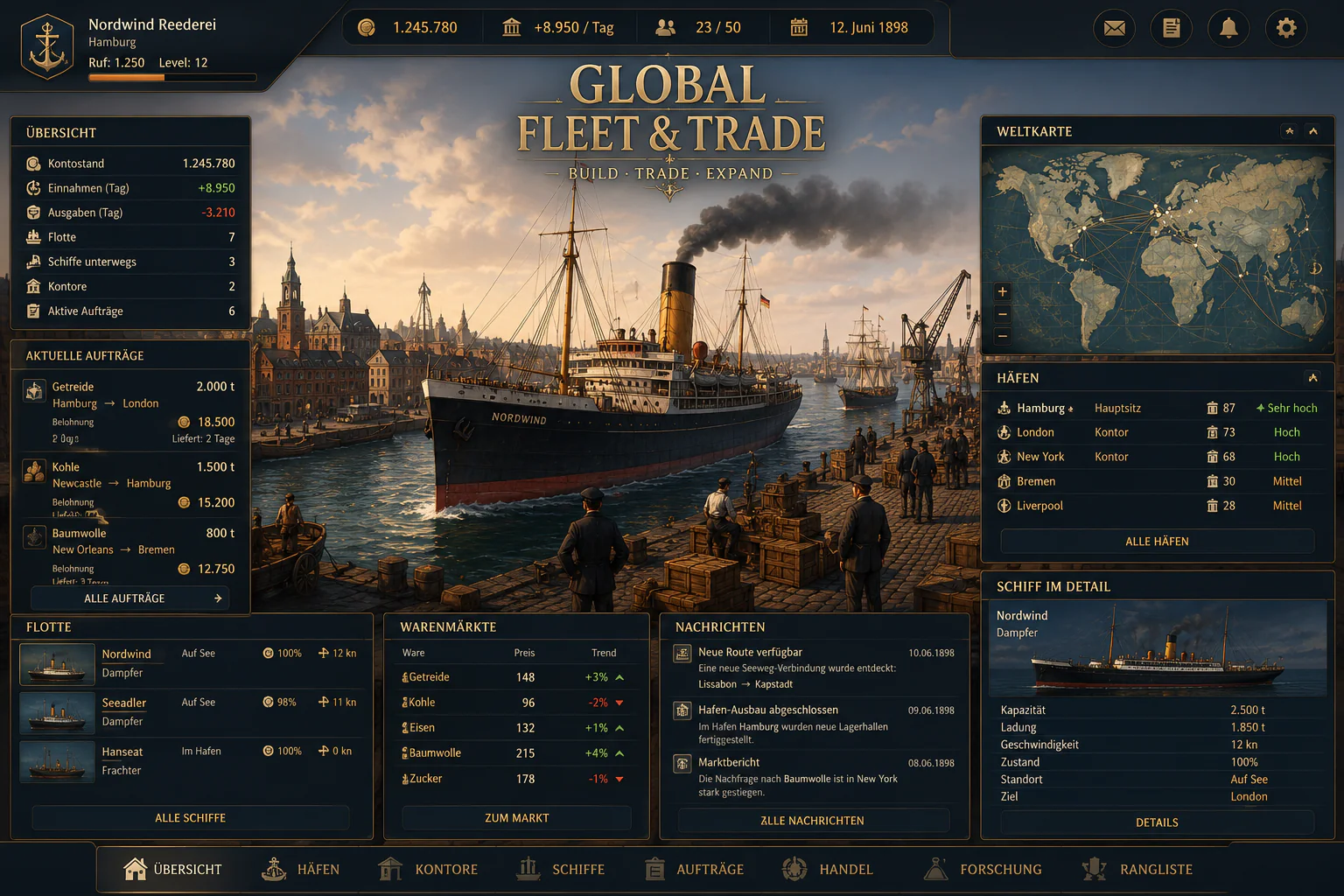Click the Zum Markt button

[x=516, y=818]
